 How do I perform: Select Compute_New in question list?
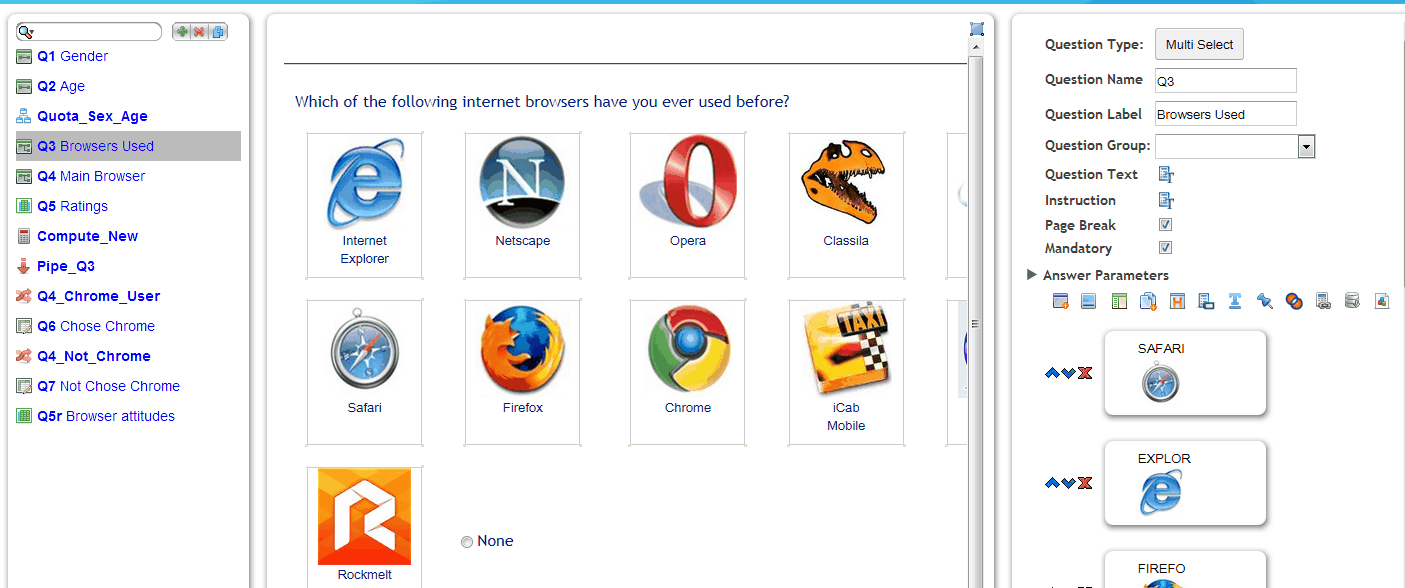[x=87, y=236]
